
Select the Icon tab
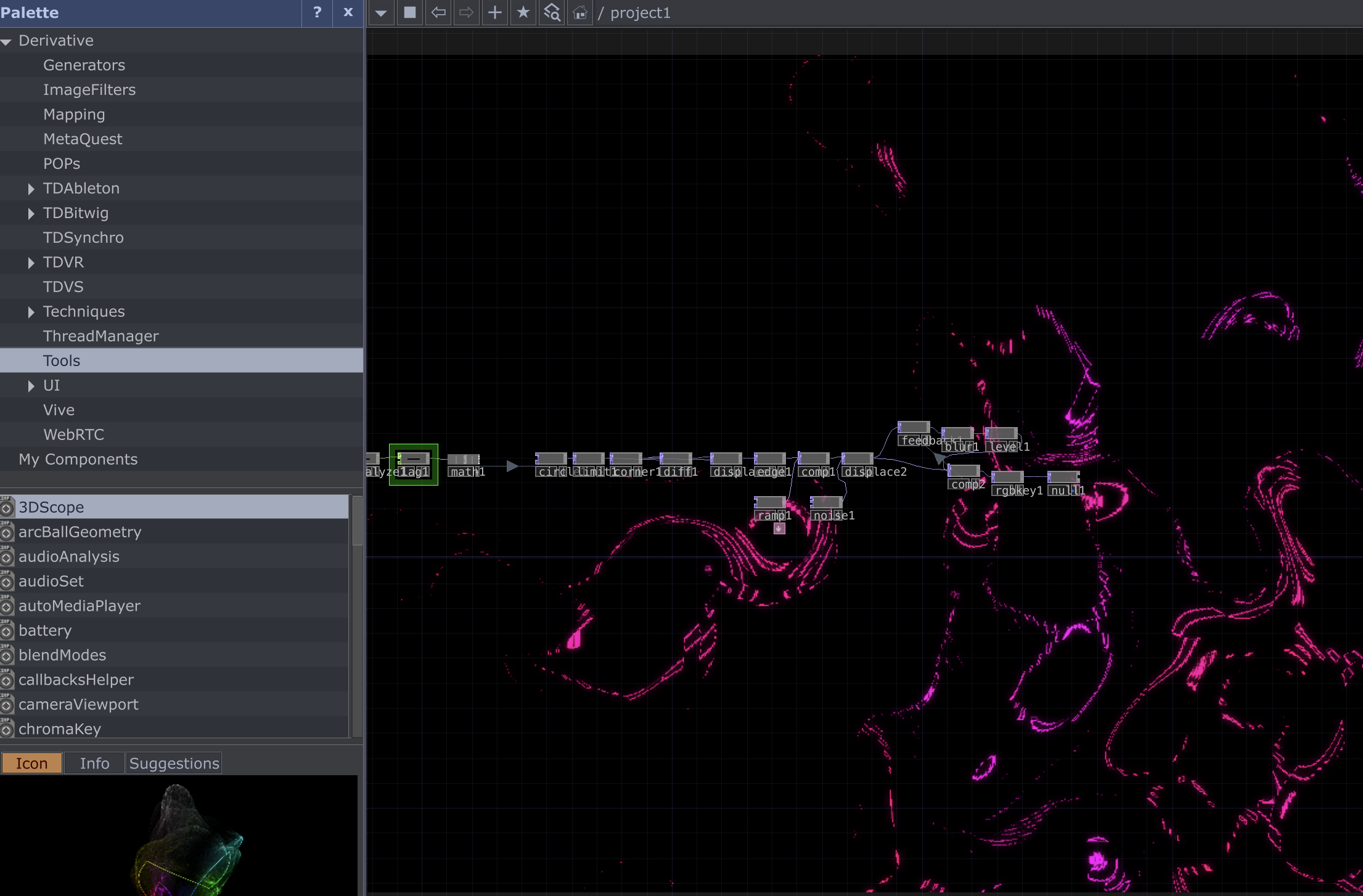(31, 764)
